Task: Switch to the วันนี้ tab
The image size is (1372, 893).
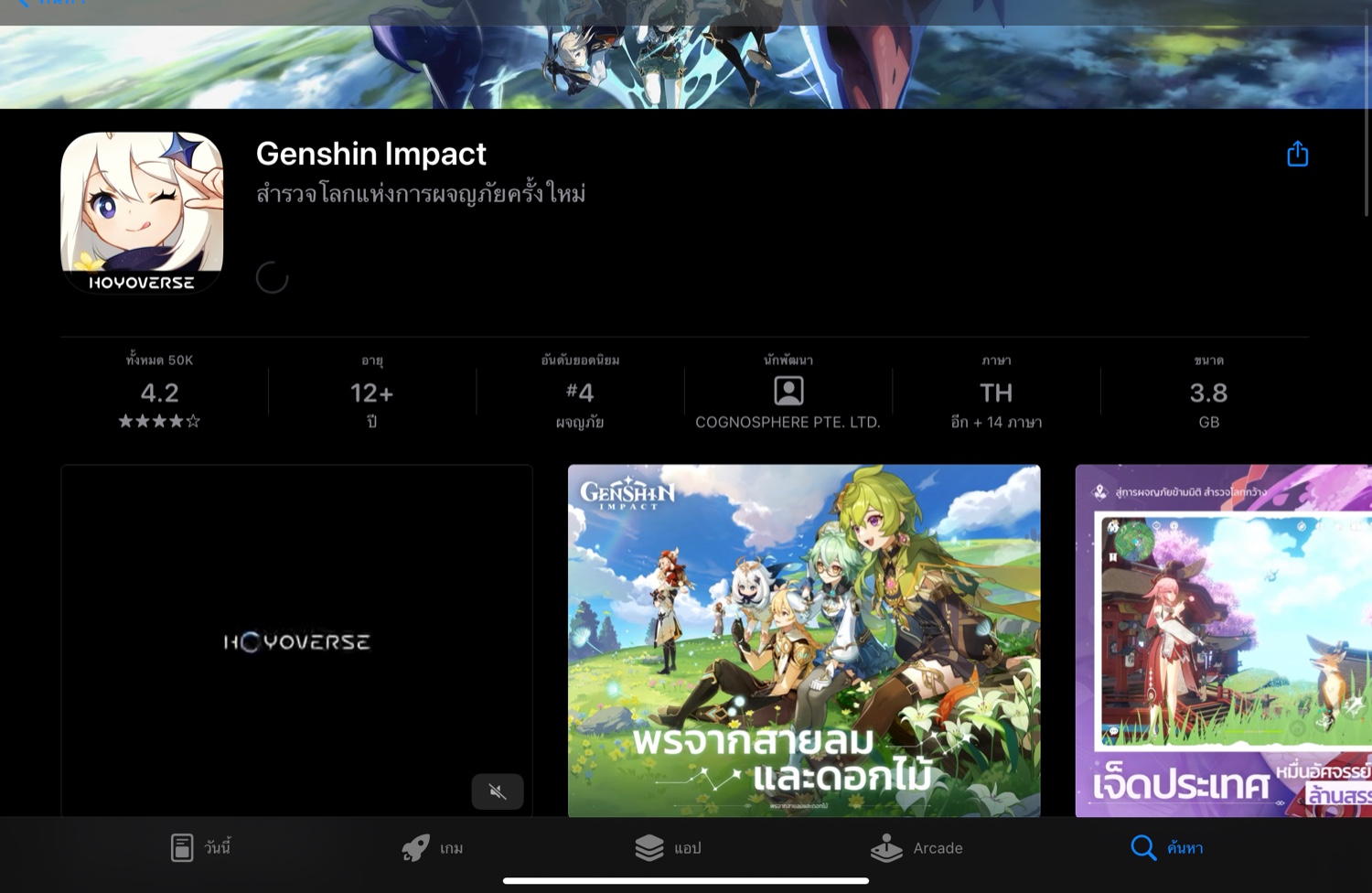Action: click(200, 848)
